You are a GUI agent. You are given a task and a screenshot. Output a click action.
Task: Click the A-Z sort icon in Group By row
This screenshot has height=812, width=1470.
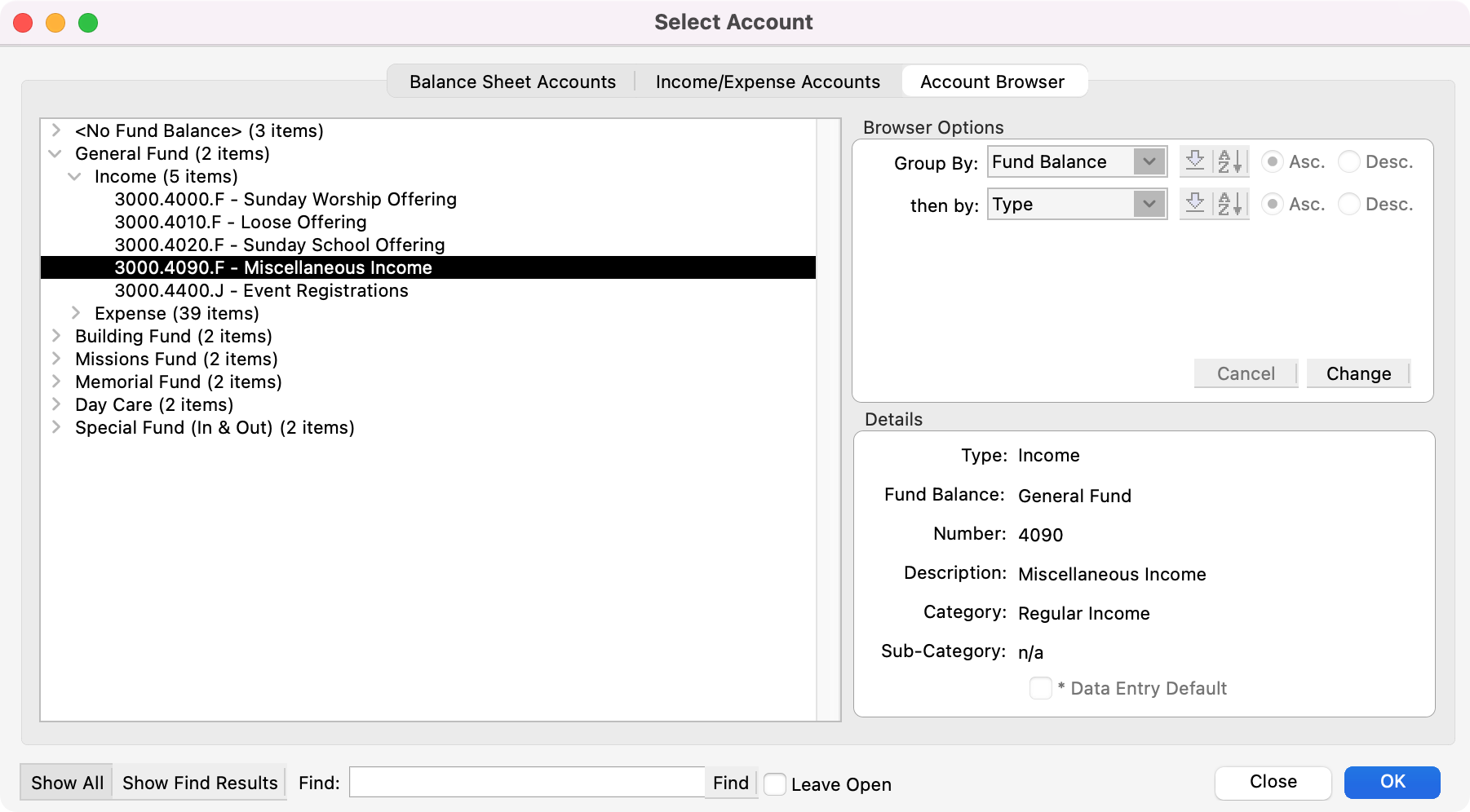pyautogui.click(x=1230, y=161)
